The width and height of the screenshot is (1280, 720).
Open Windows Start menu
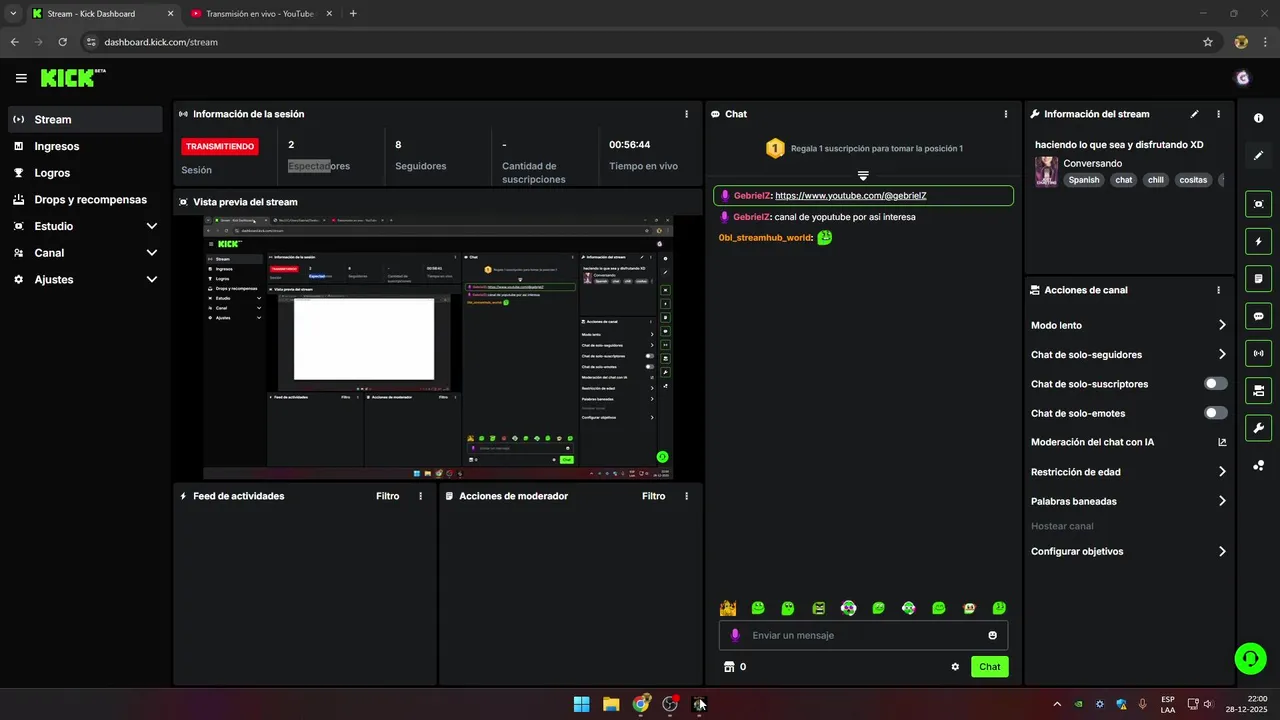point(581,704)
